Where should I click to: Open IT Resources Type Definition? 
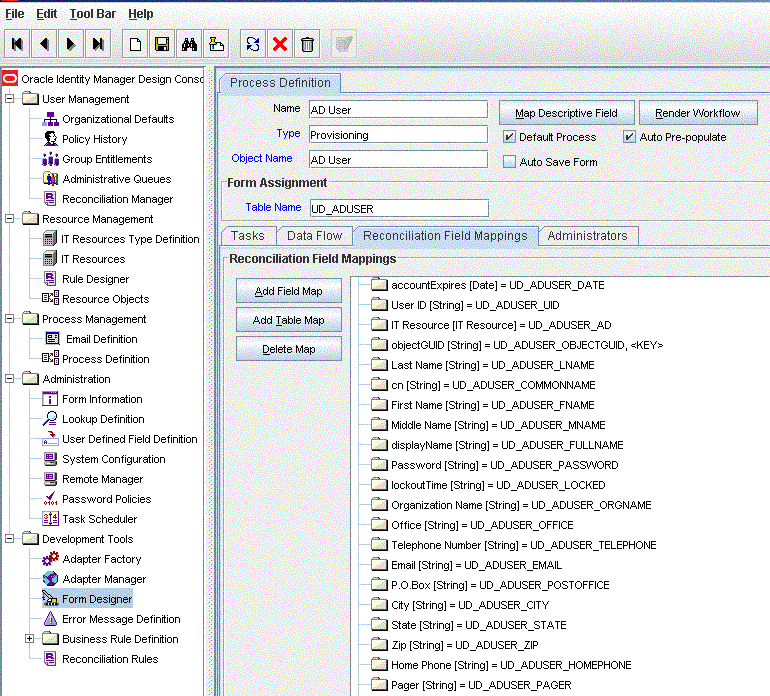click(x=121, y=239)
